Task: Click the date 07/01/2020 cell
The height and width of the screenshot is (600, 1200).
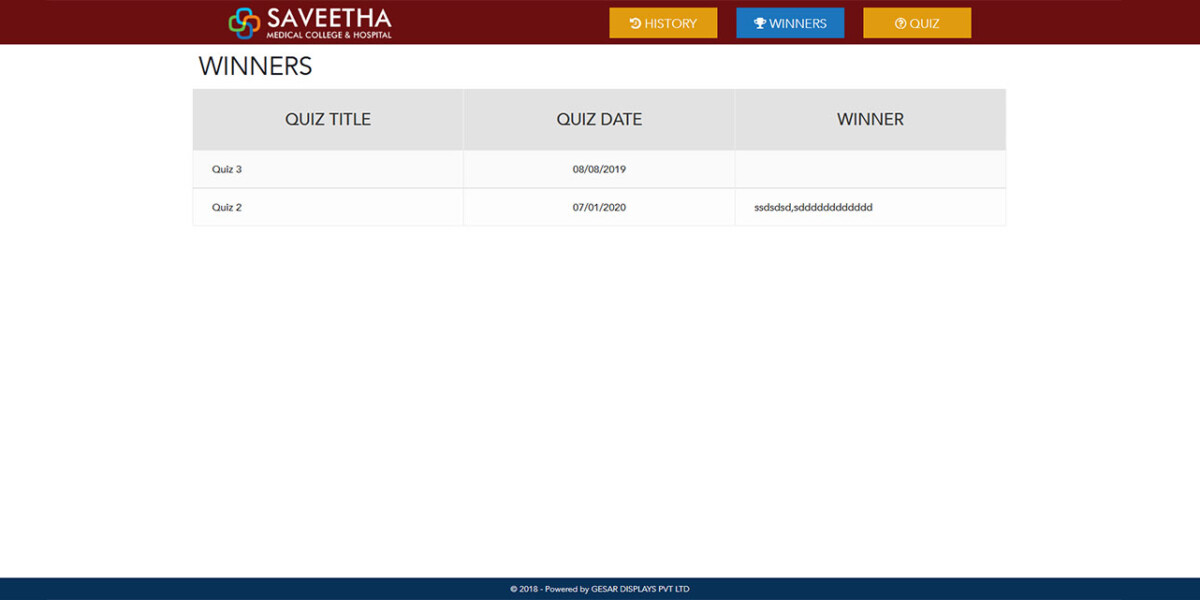Action: coord(599,207)
